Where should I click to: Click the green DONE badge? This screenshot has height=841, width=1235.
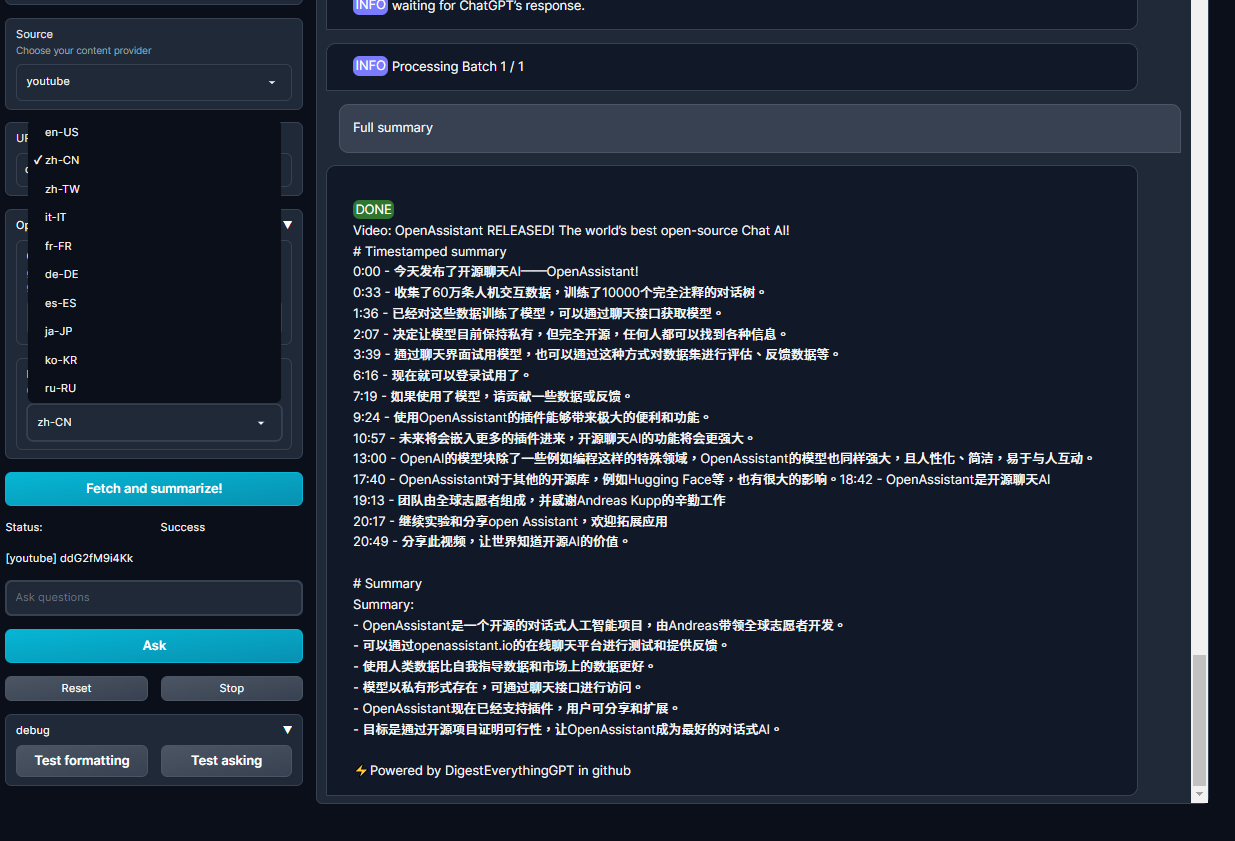tap(374, 210)
